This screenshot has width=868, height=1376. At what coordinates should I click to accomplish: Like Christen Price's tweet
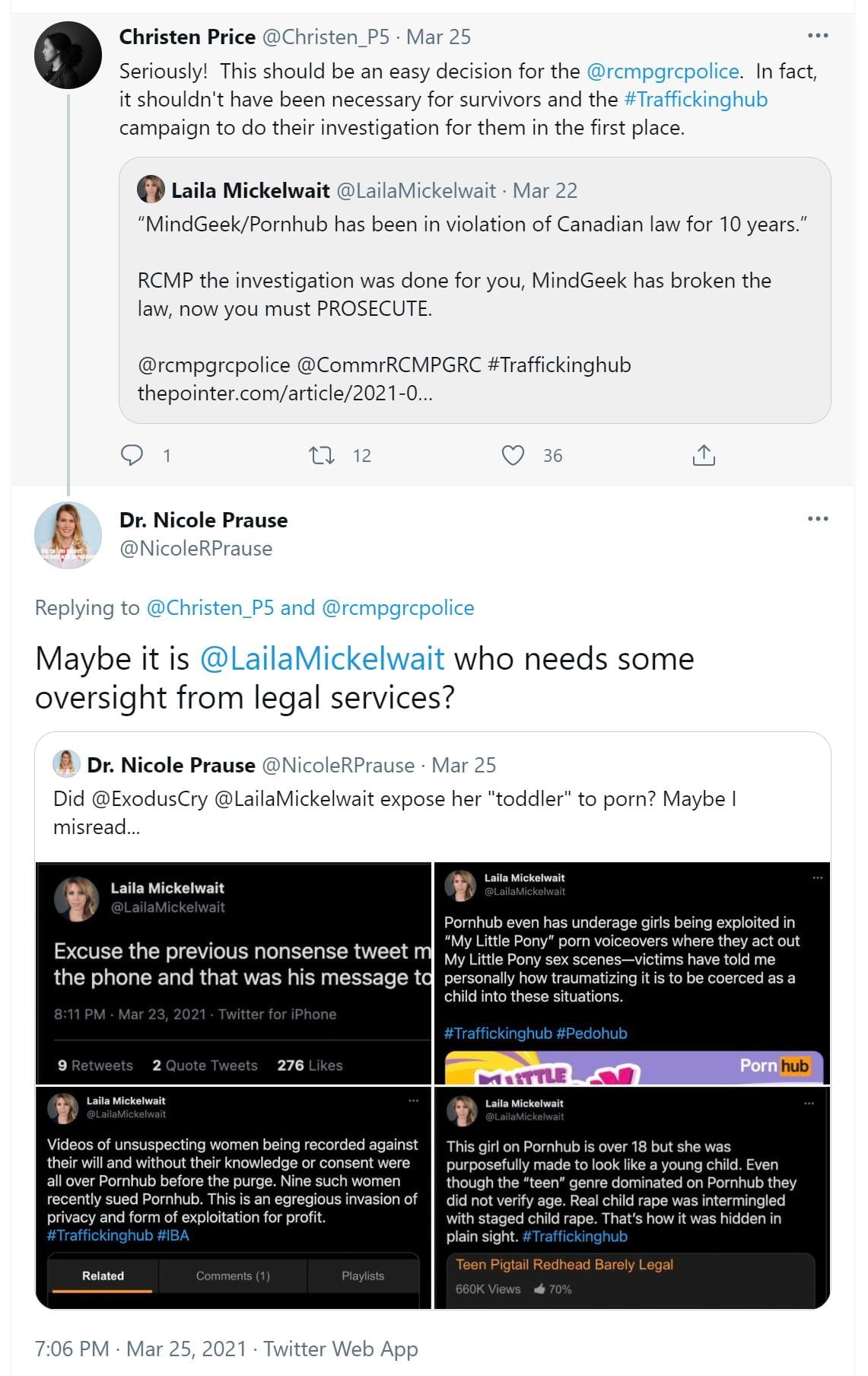coord(513,455)
